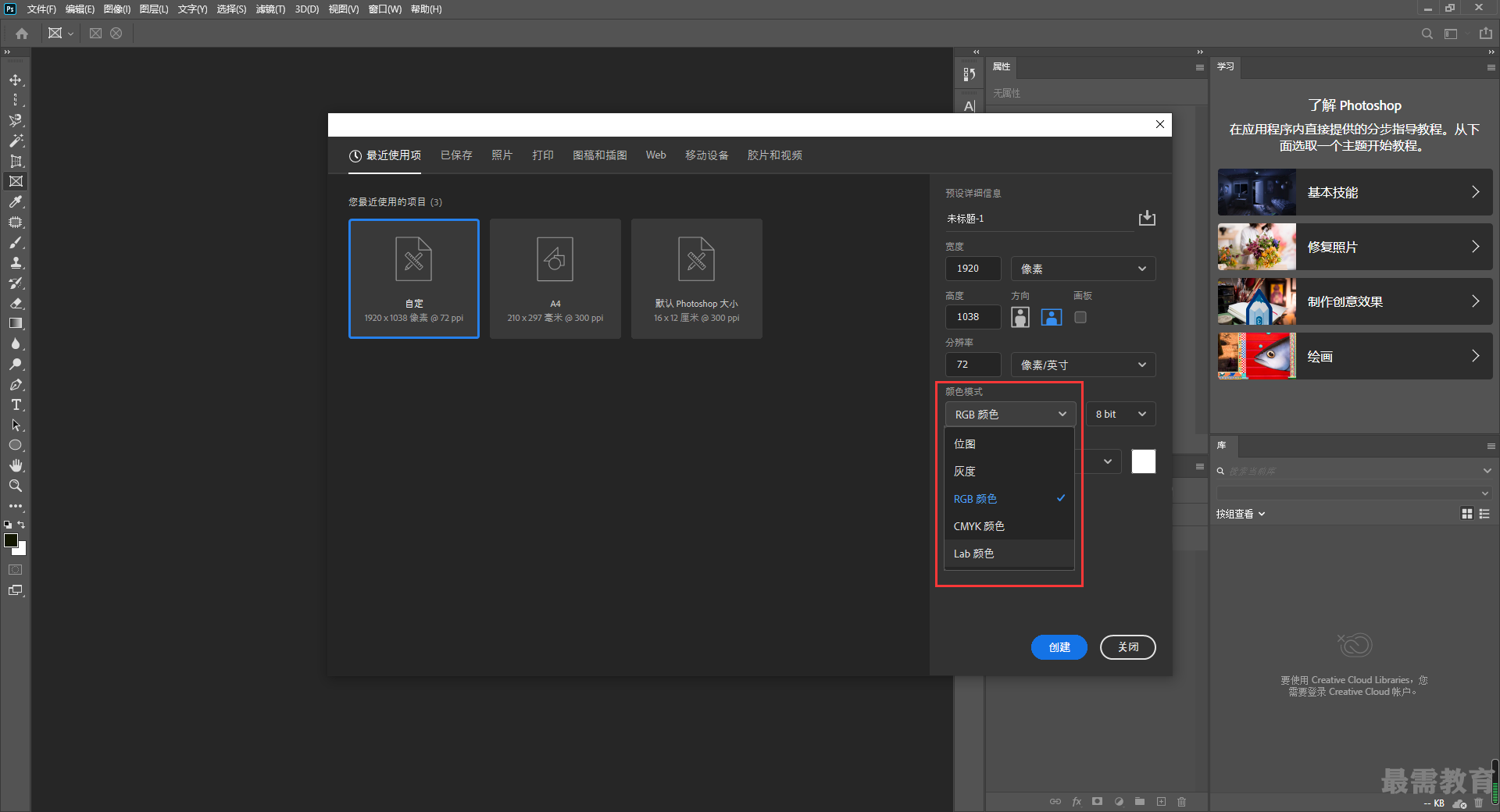Select the Perspective Crop tool

16,162
